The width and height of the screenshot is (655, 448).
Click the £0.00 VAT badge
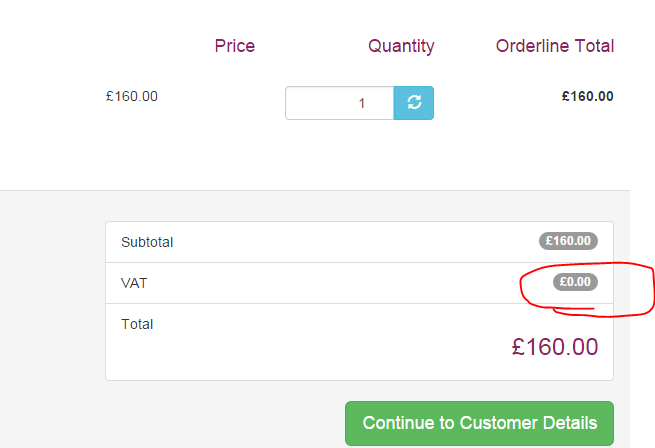point(575,282)
